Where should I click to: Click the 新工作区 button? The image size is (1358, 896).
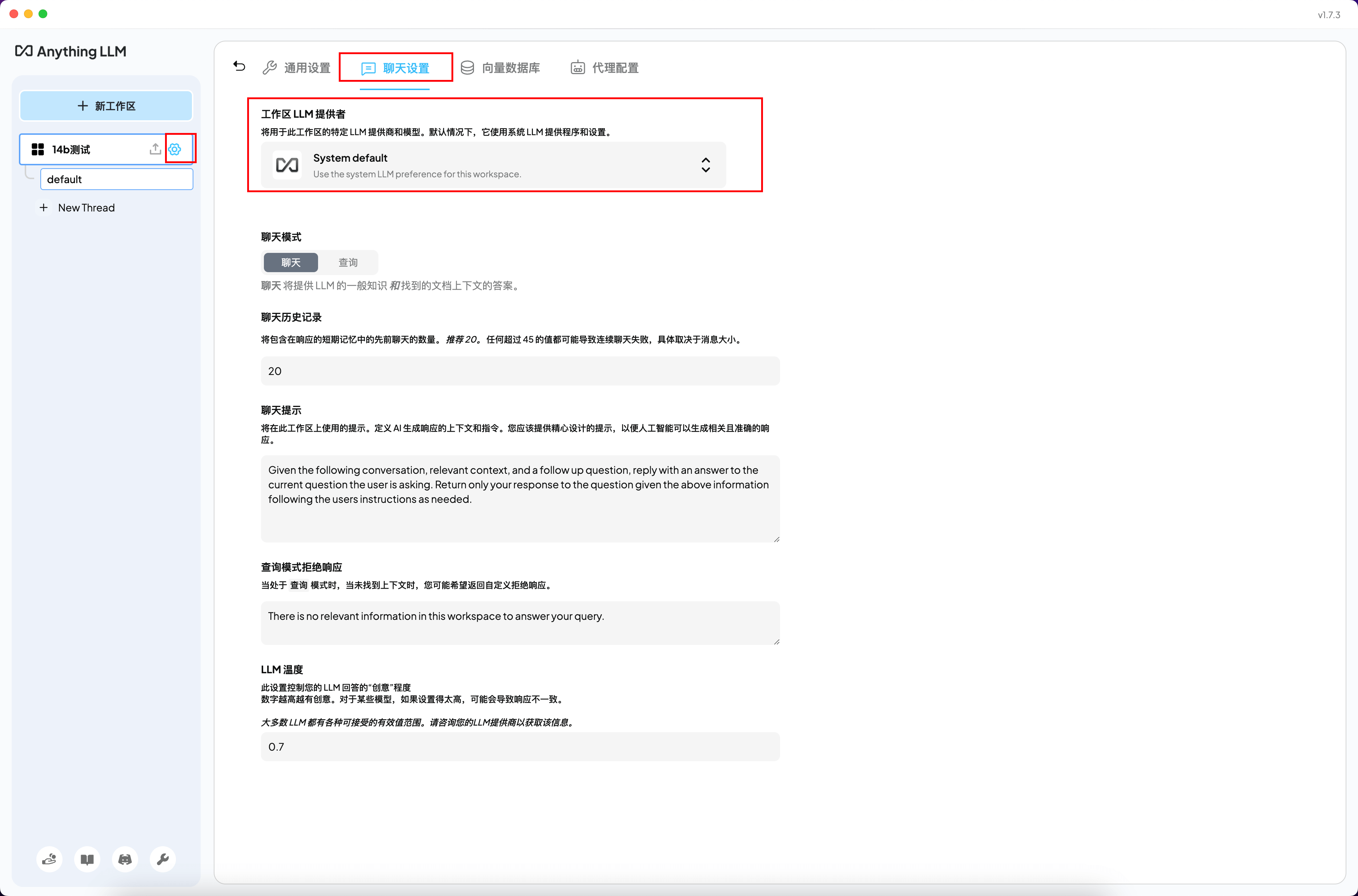click(x=106, y=106)
